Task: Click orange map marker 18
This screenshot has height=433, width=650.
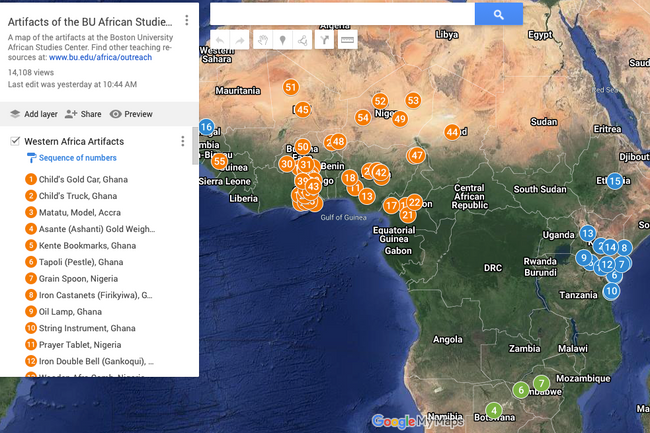Action: tap(350, 178)
